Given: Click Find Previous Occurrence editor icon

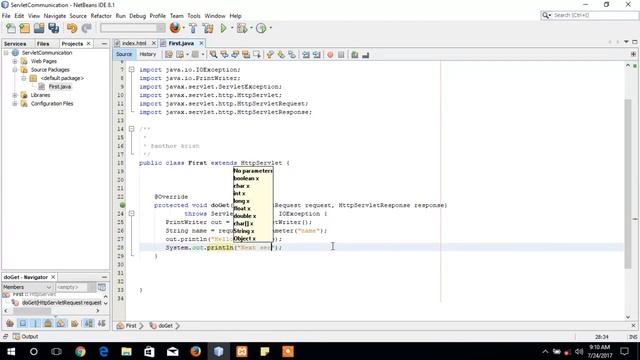Looking at the screenshot, I should tap(224, 55).
